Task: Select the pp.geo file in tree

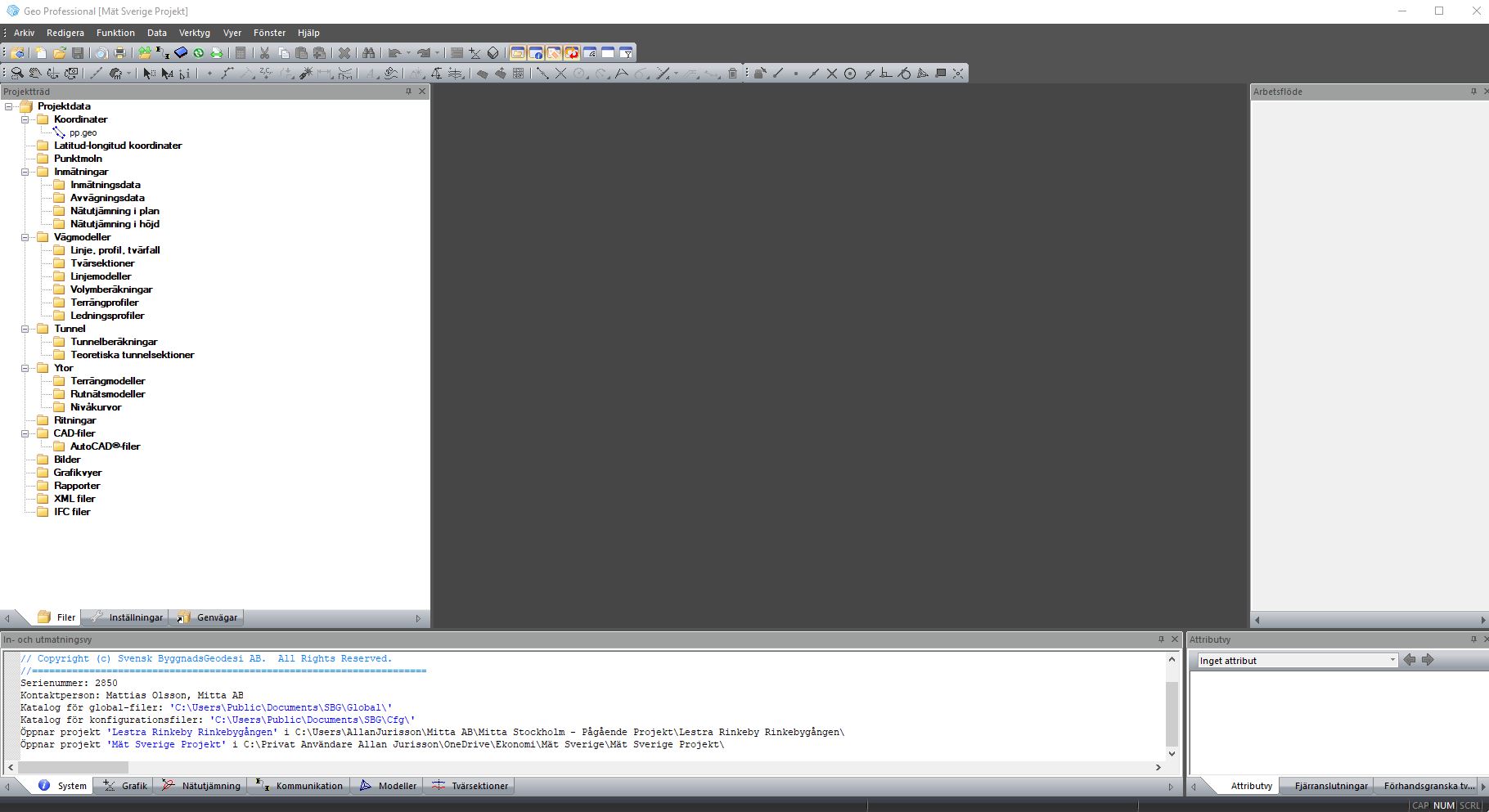Action: [x=83, y=132]
